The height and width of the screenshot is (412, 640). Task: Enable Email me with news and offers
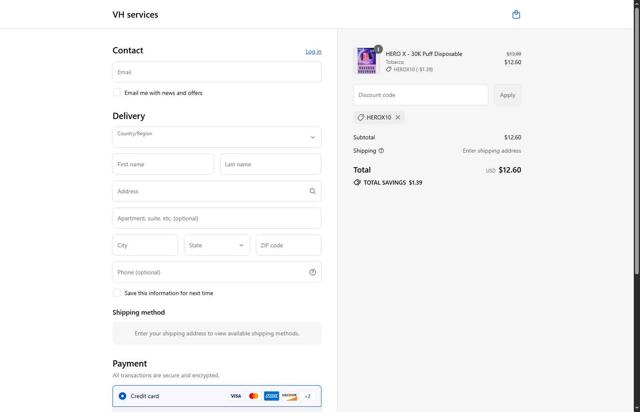117,93
